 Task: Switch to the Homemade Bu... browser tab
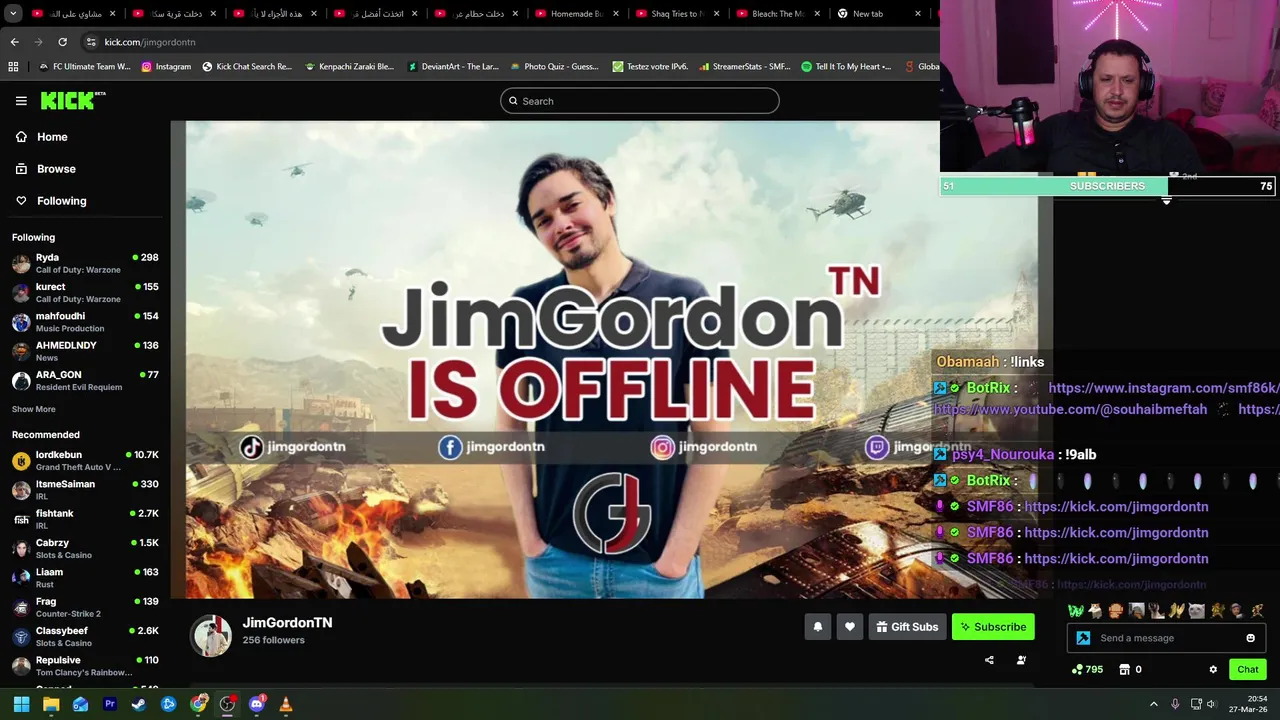point(575,14)
